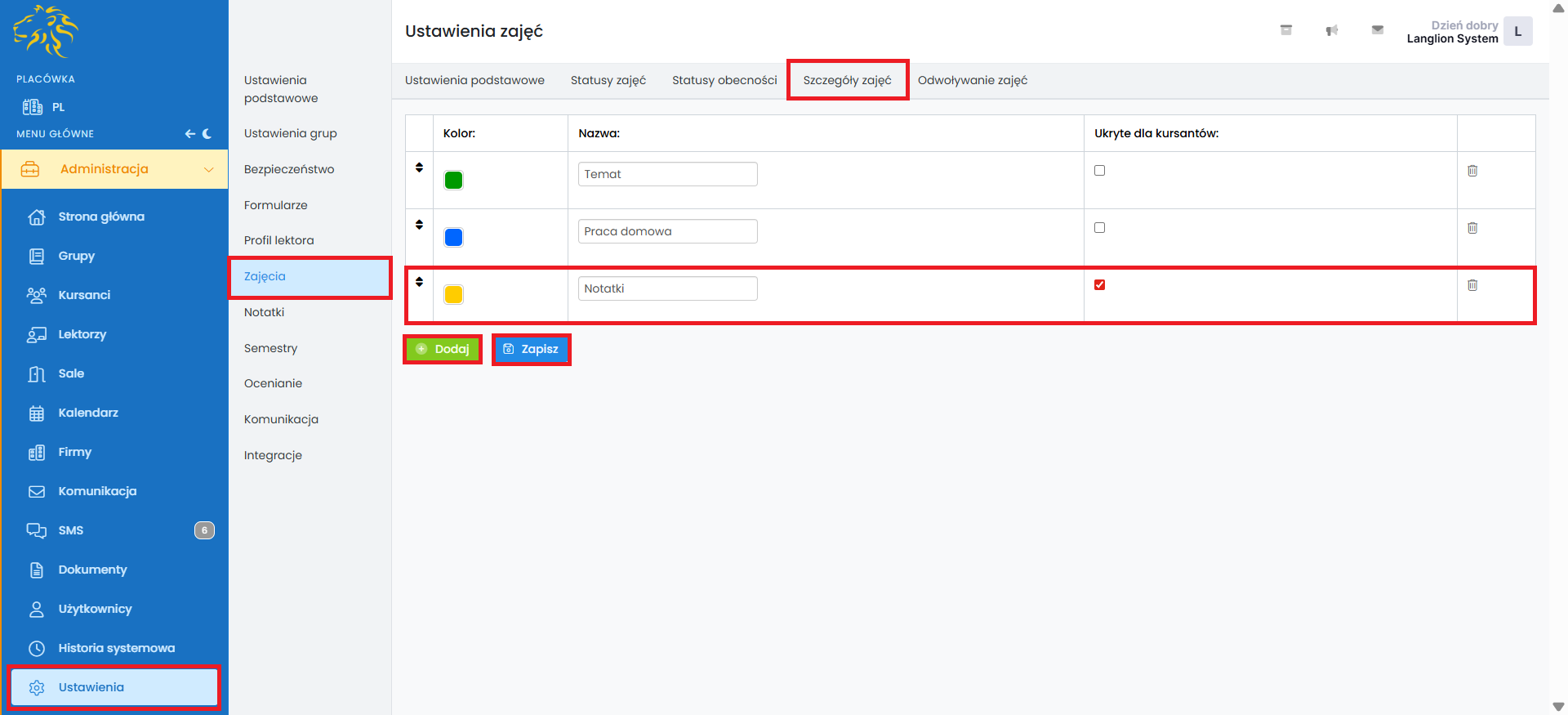The width and height of the screenshot is (1568, 715).
Task: Open the Odwoływanie zajęć tab
Action: tap(972, 80)
